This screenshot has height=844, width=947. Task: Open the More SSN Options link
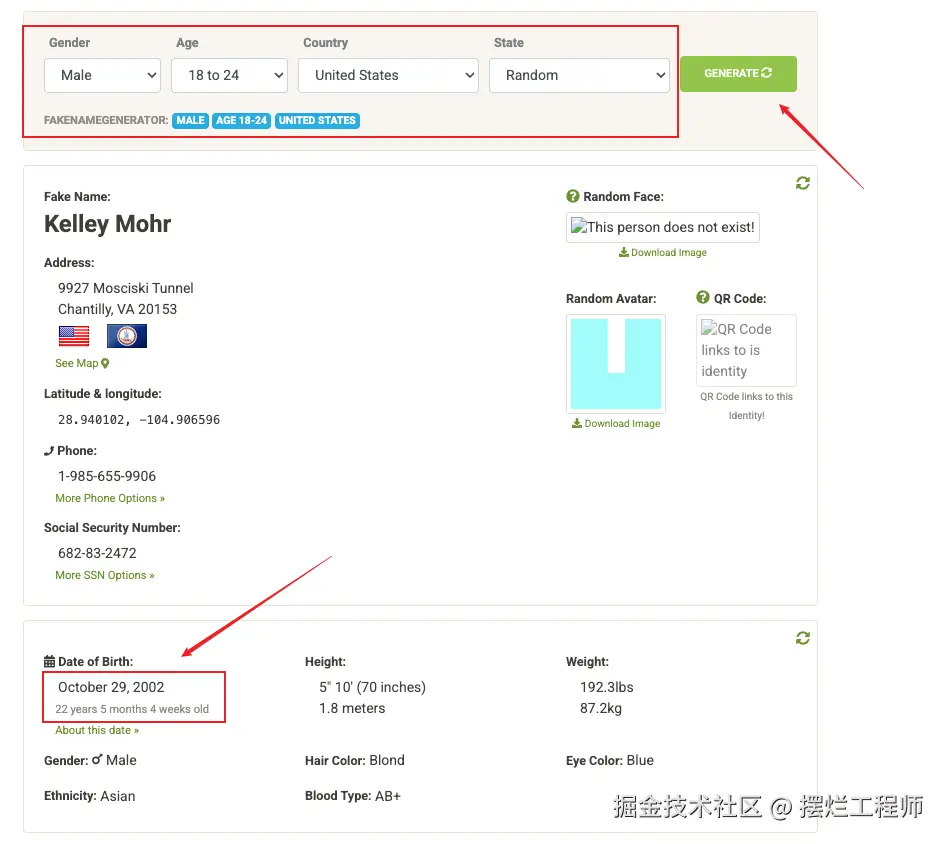point(104,575)
